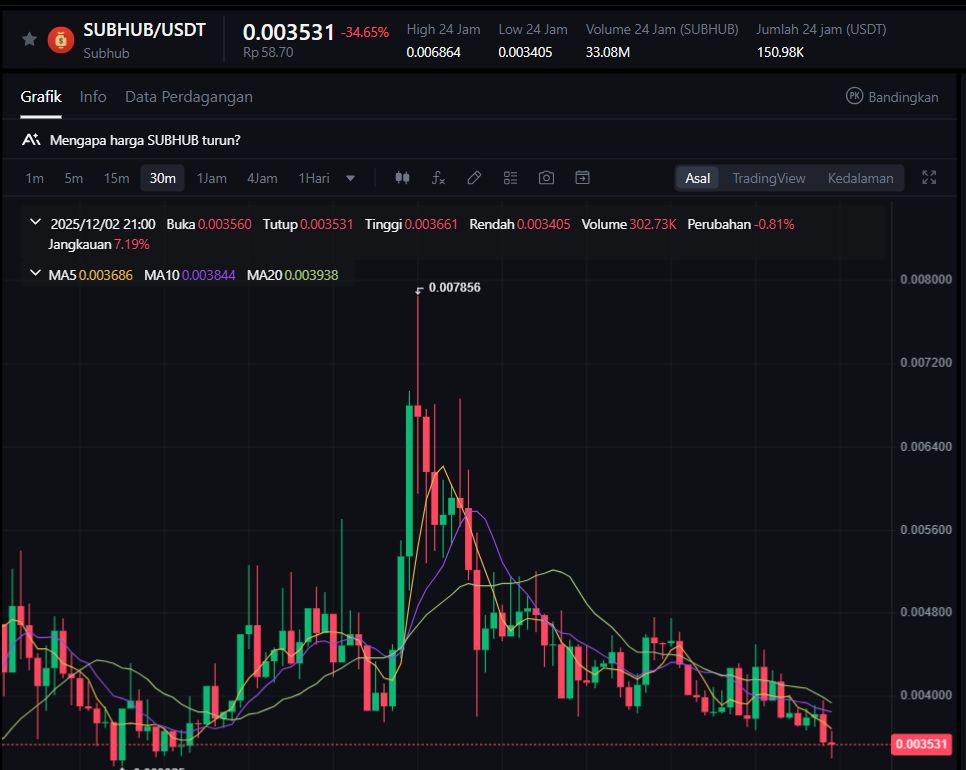Select the 1Jam timeframe
The width and height of the screenshot is (966, 770).
[x=211, y=178]
